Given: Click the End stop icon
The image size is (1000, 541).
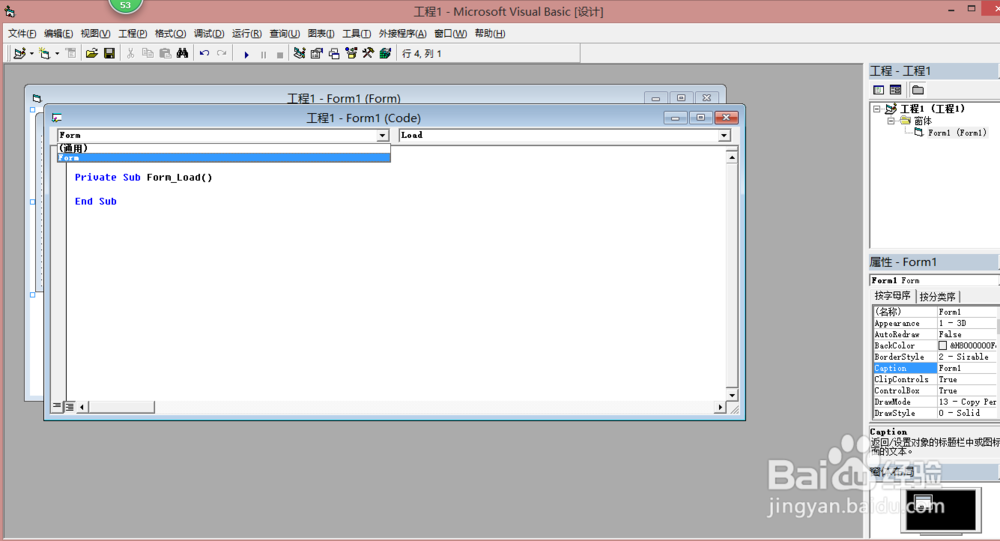Looking at the screenshot, I should 279,54.
